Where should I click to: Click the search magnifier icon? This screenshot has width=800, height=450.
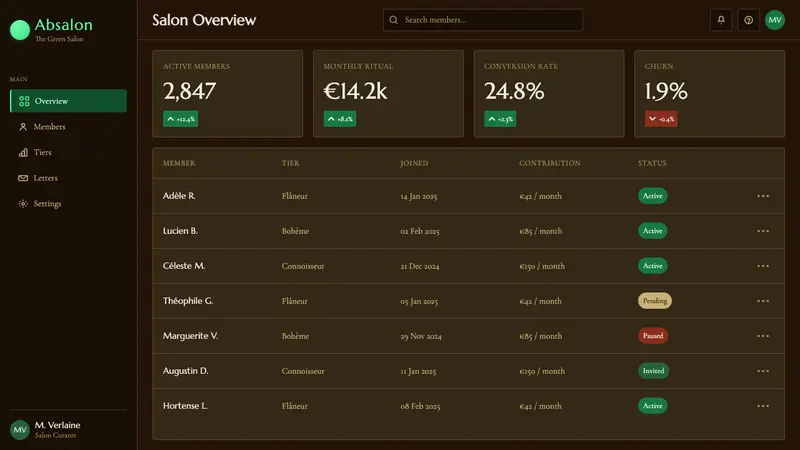click(x=393, y=20)
